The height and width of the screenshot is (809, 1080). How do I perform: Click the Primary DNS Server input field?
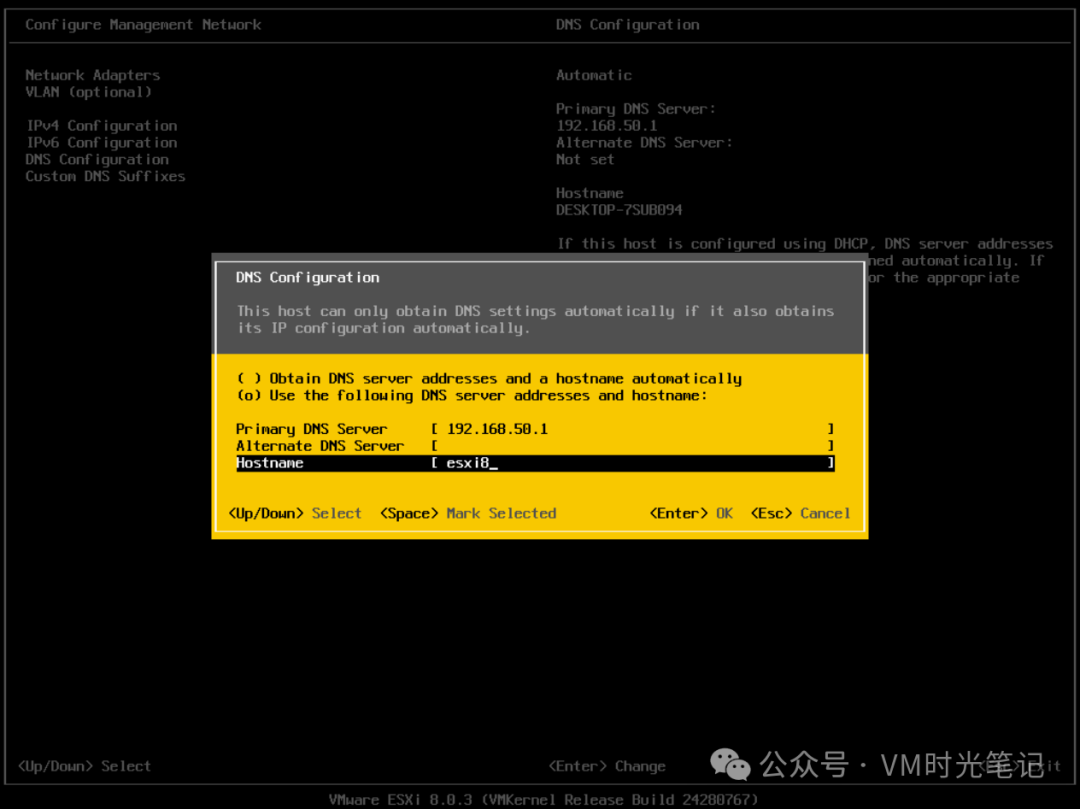632,429
